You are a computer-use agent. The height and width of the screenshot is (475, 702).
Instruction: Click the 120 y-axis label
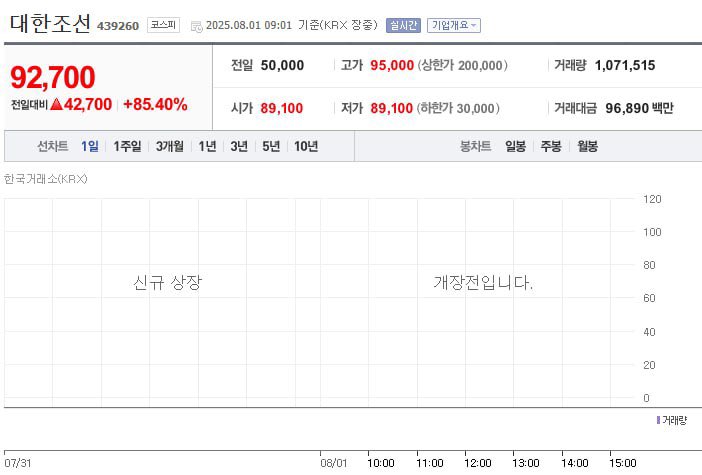pos(652,199)
